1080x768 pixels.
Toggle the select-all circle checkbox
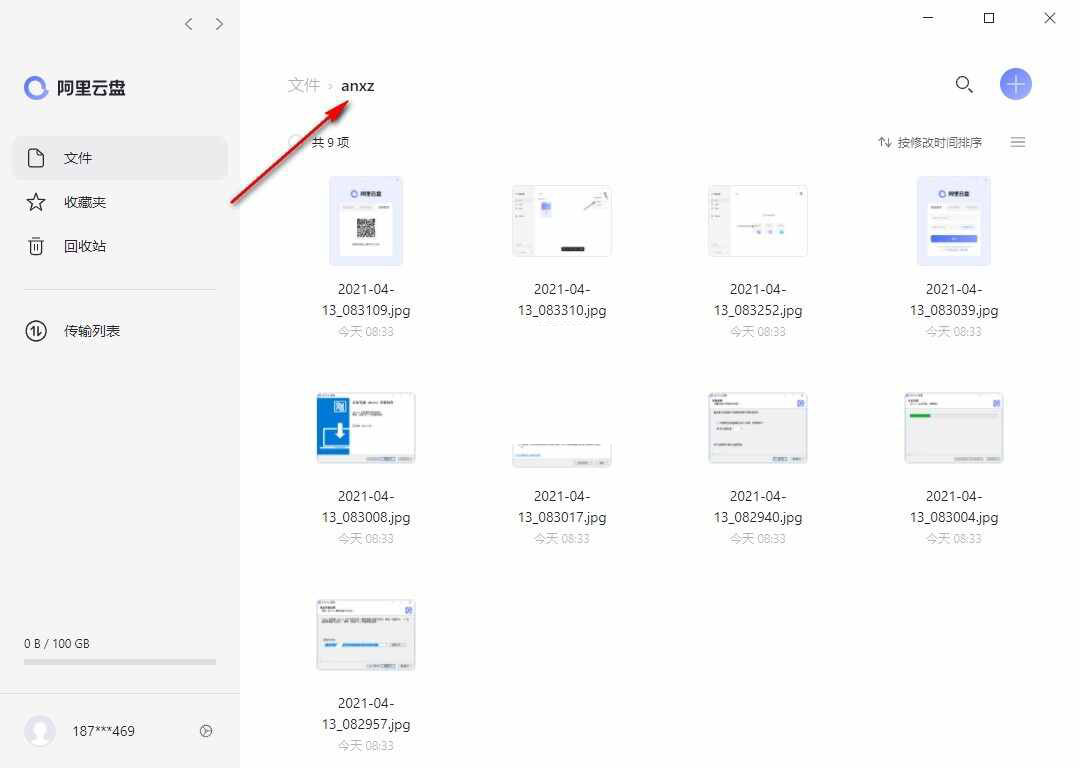click(296, 142)
